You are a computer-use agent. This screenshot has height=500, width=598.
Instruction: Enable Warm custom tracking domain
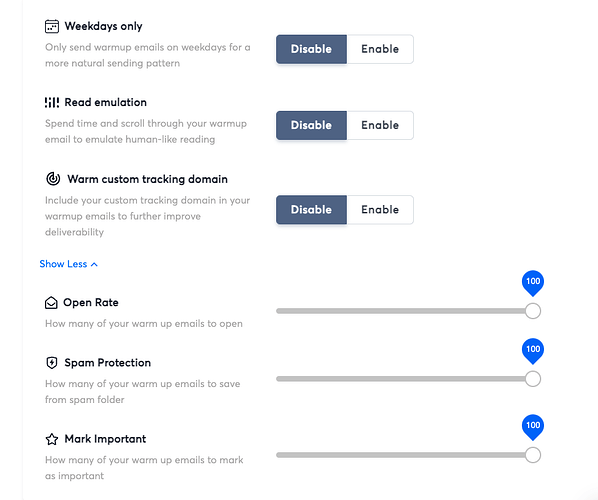pyautogui.click(x=380, y=210)
